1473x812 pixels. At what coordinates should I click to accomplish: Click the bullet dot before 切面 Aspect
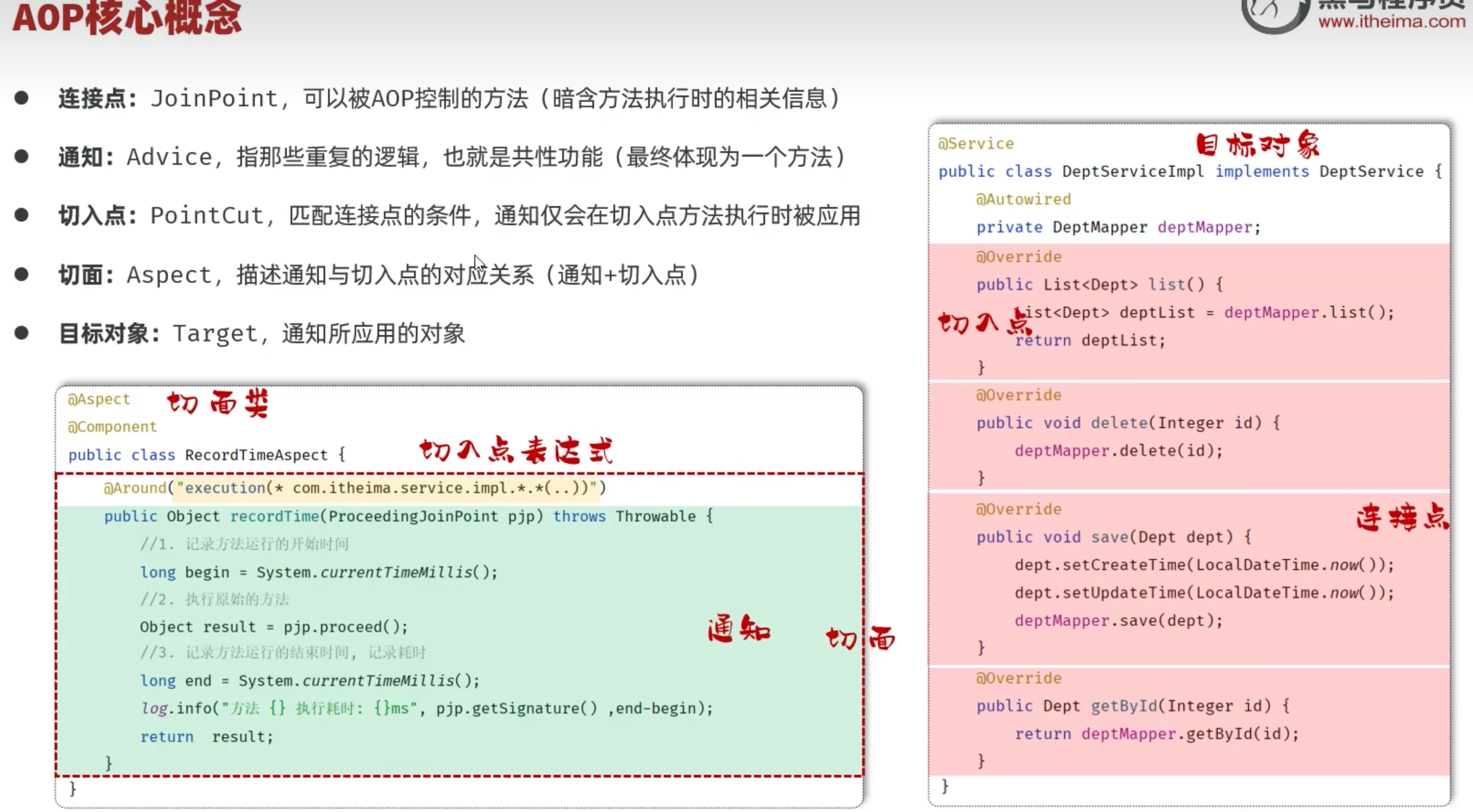point(22,274)
